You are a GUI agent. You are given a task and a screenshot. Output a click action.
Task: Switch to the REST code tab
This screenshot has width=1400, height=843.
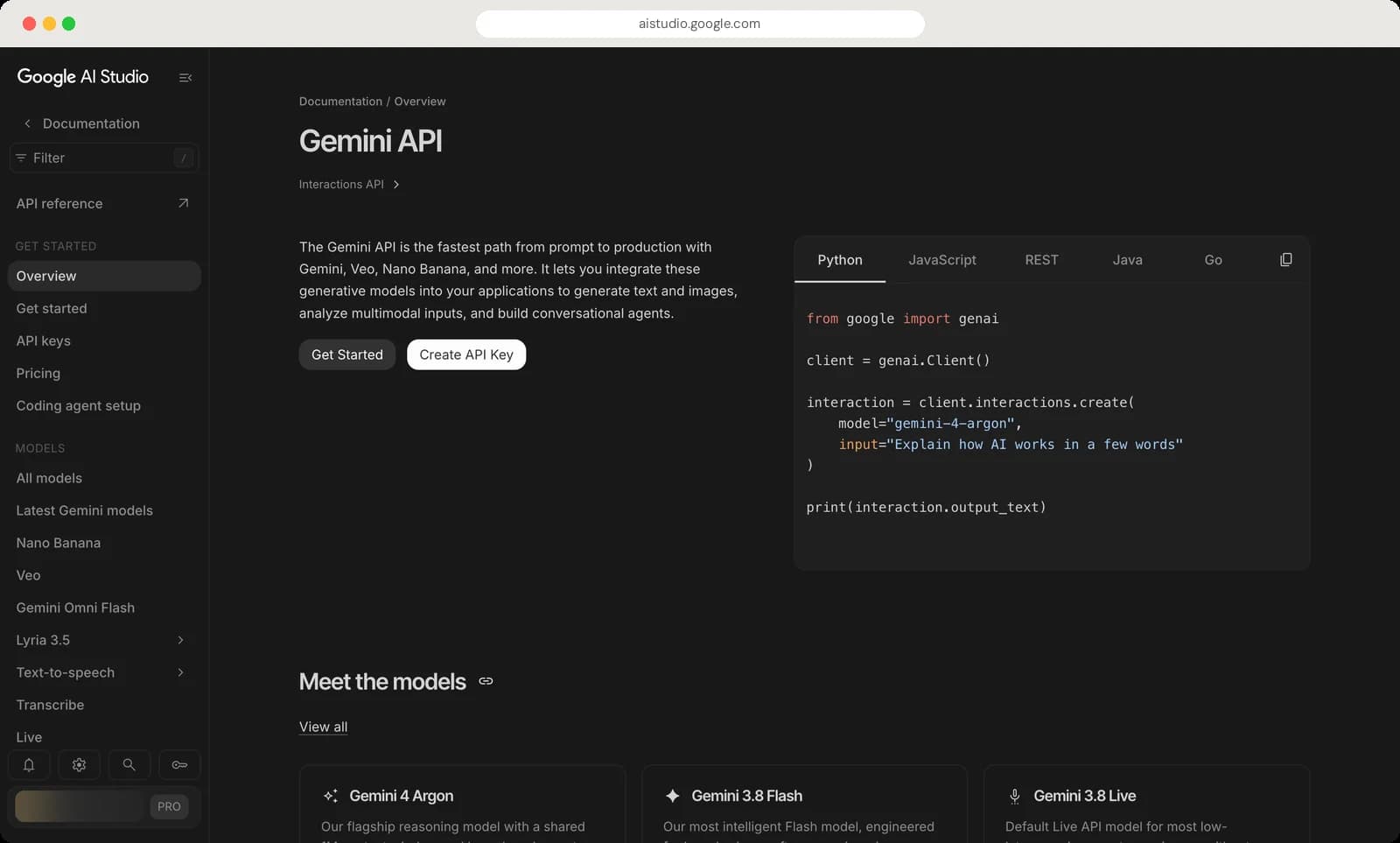pos(1041,260)
